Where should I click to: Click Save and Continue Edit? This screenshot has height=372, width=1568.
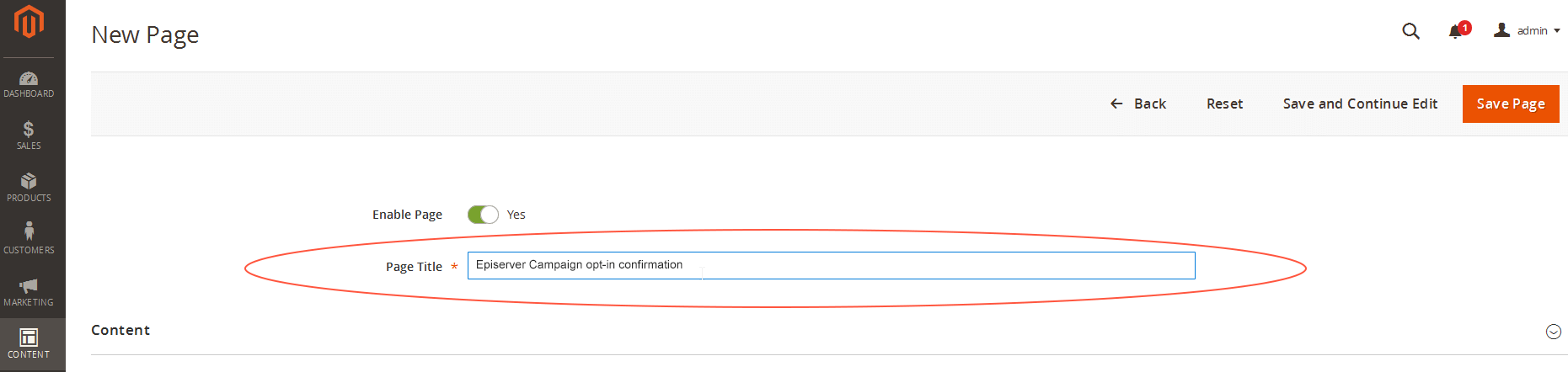click(1360, 104)
